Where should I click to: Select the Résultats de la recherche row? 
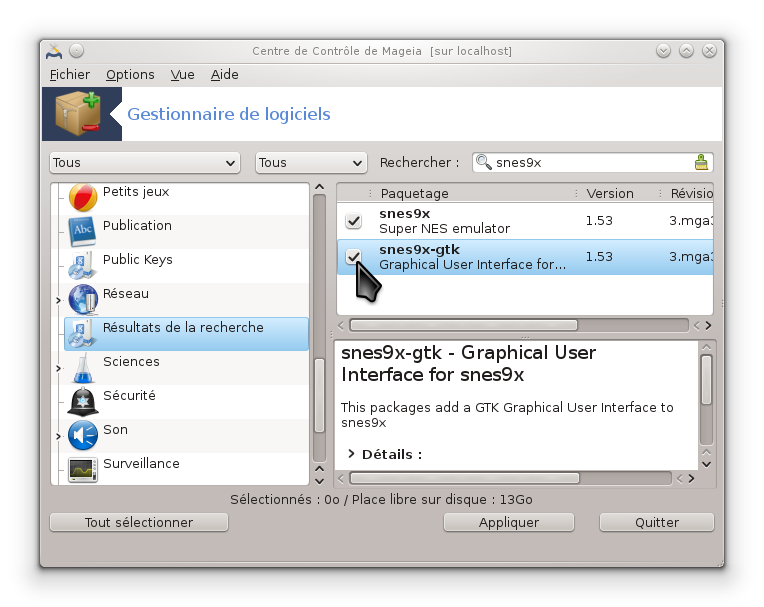[x=187, y=334]
